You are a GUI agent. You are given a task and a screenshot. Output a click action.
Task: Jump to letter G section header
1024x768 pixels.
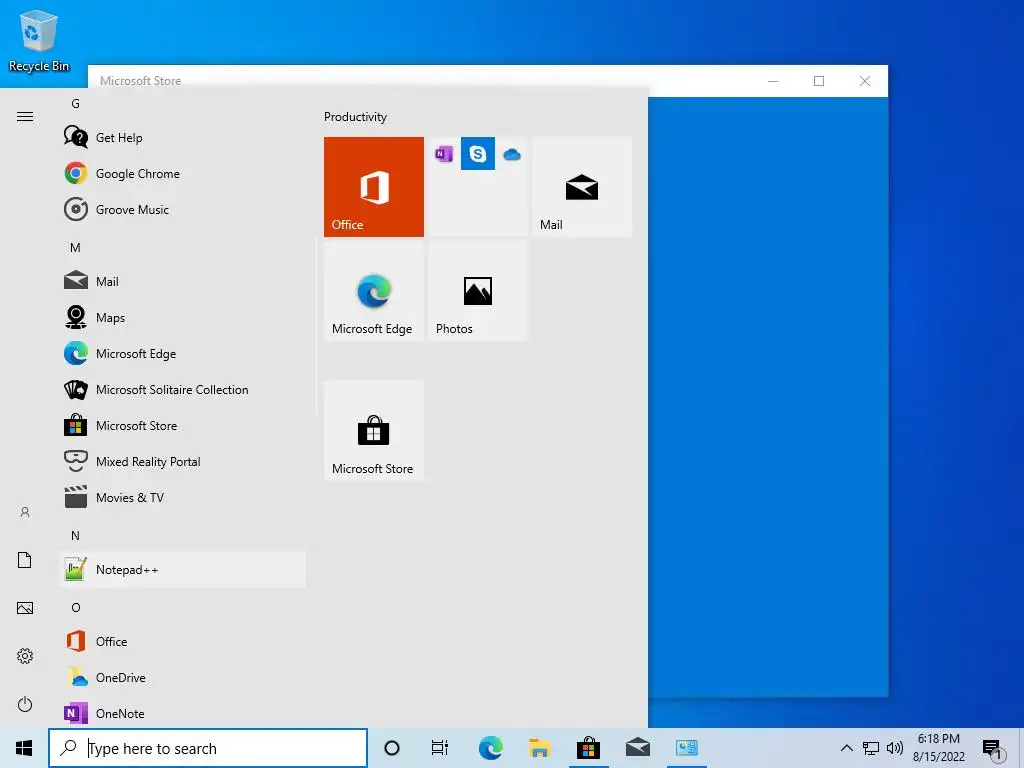coord(75,104)
